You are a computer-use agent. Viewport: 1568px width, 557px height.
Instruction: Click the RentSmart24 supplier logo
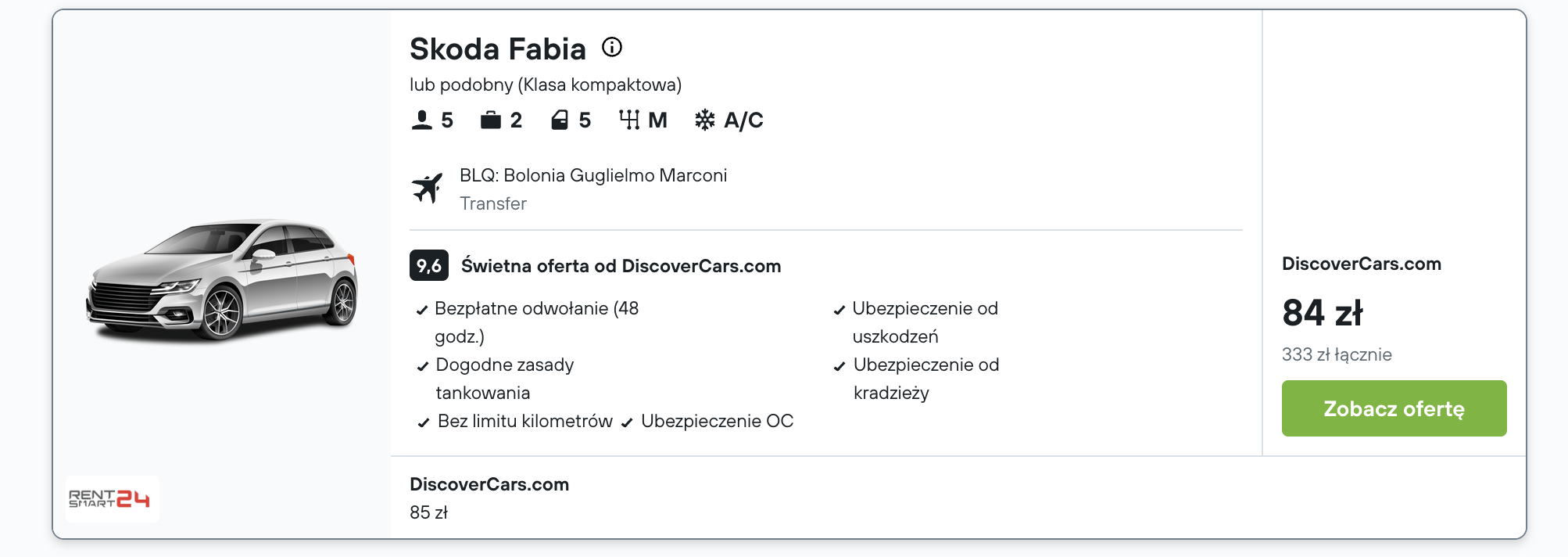click(x=109, y=498)
